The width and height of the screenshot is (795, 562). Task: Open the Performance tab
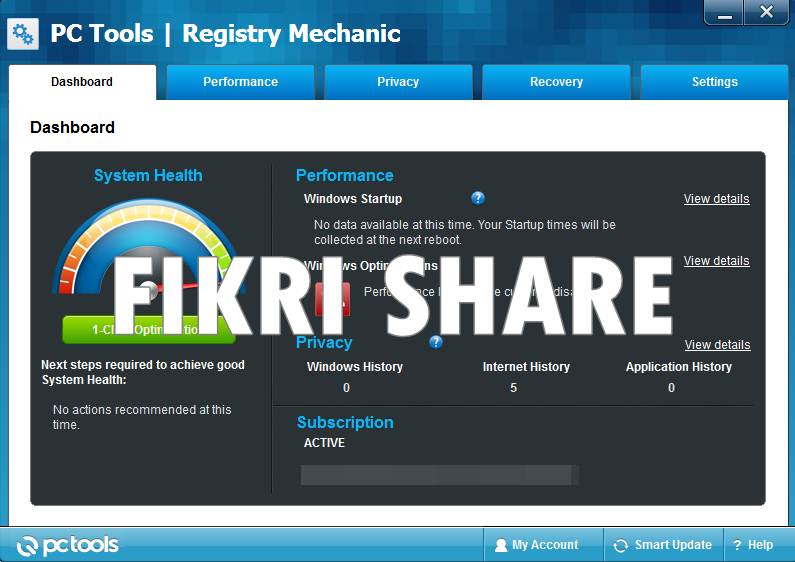(x=240, y=82)
